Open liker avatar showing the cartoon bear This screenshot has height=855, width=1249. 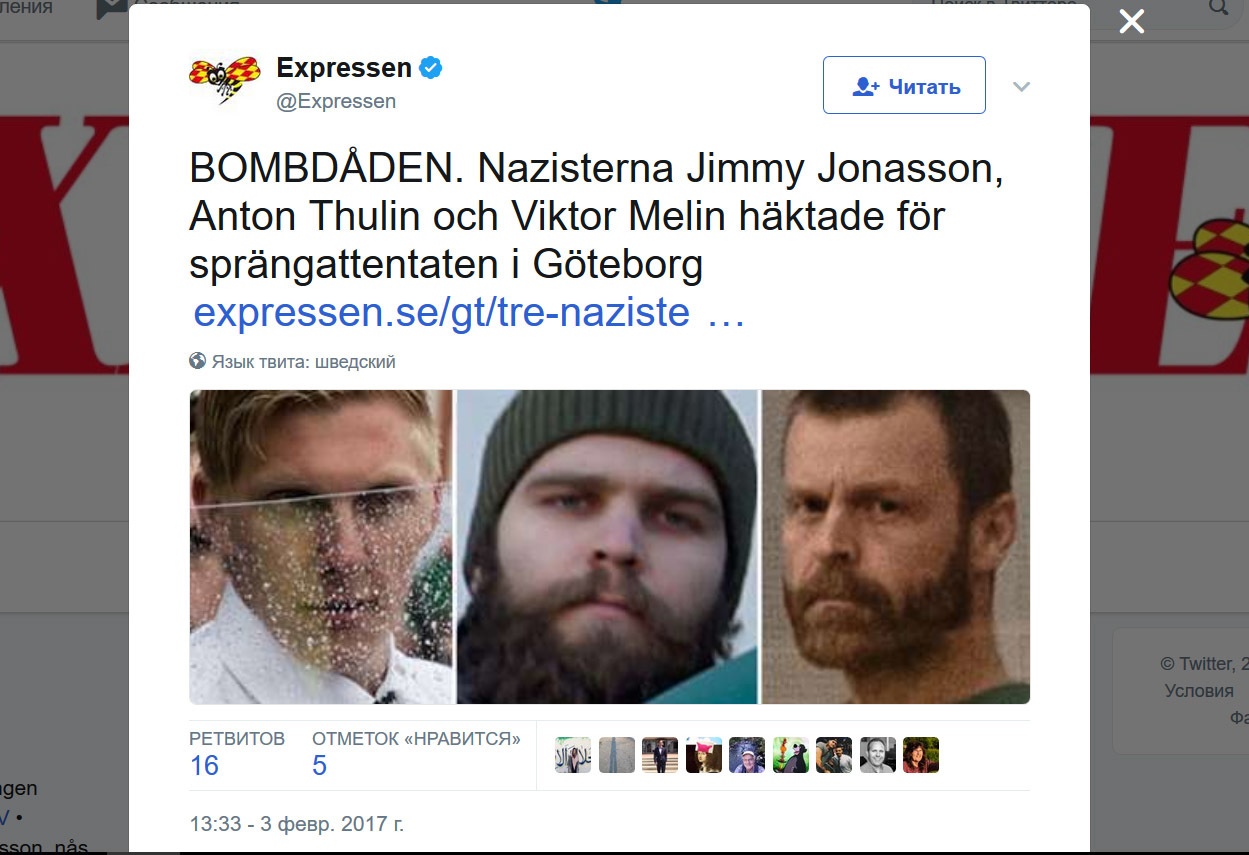tap(790, 755)
